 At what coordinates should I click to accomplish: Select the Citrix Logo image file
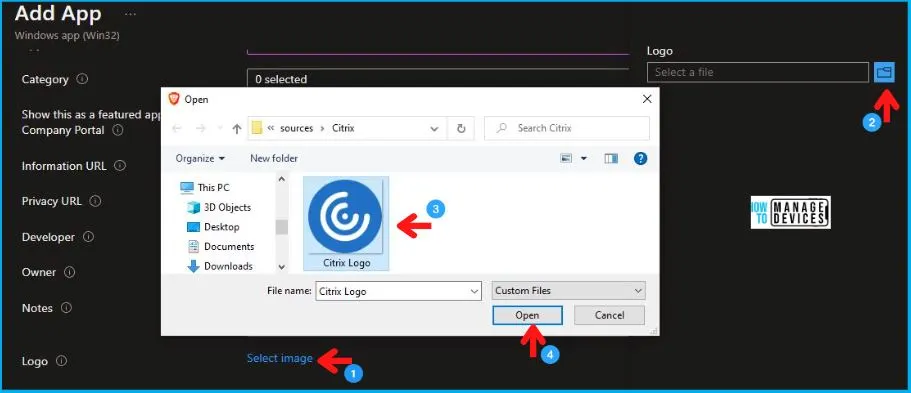(346, 224)
